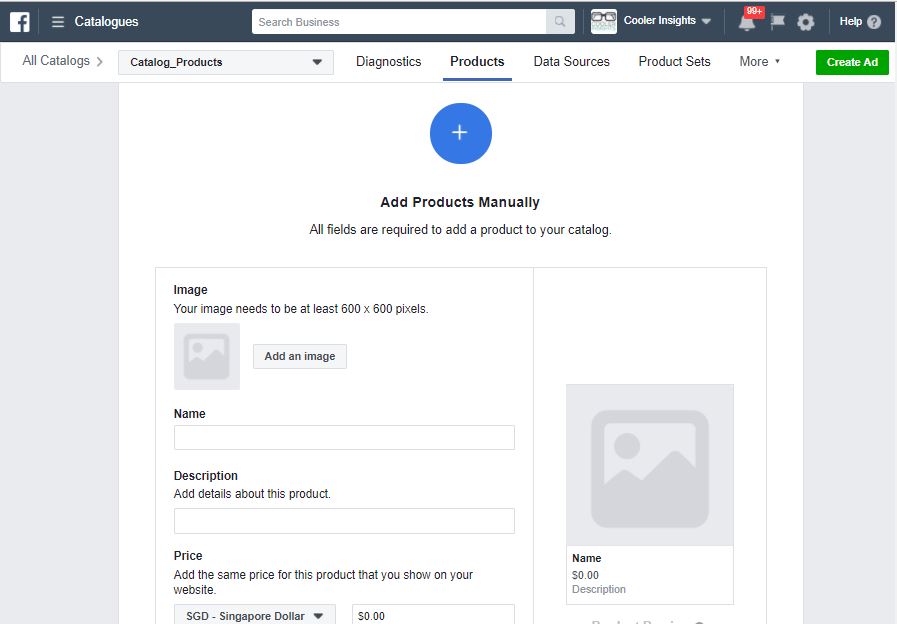Click the blue plus circle icon
897x624 pixels.
(461, 133)
